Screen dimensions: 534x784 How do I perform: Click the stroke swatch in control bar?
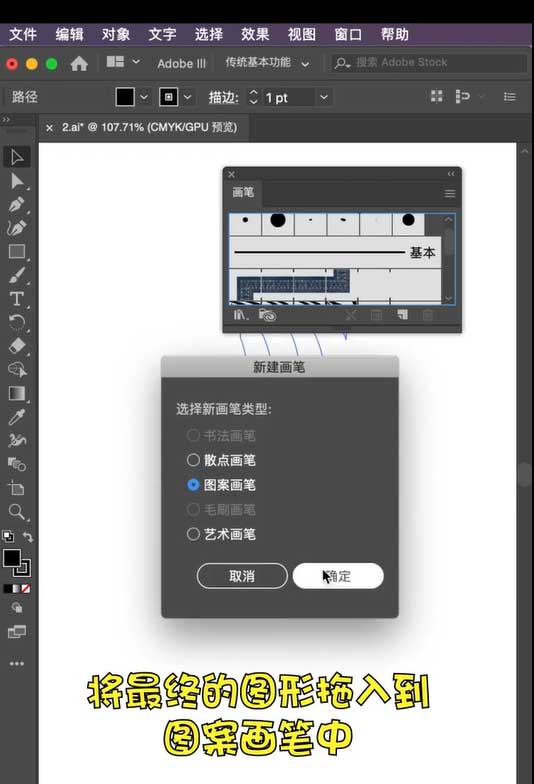coord(168,97)
